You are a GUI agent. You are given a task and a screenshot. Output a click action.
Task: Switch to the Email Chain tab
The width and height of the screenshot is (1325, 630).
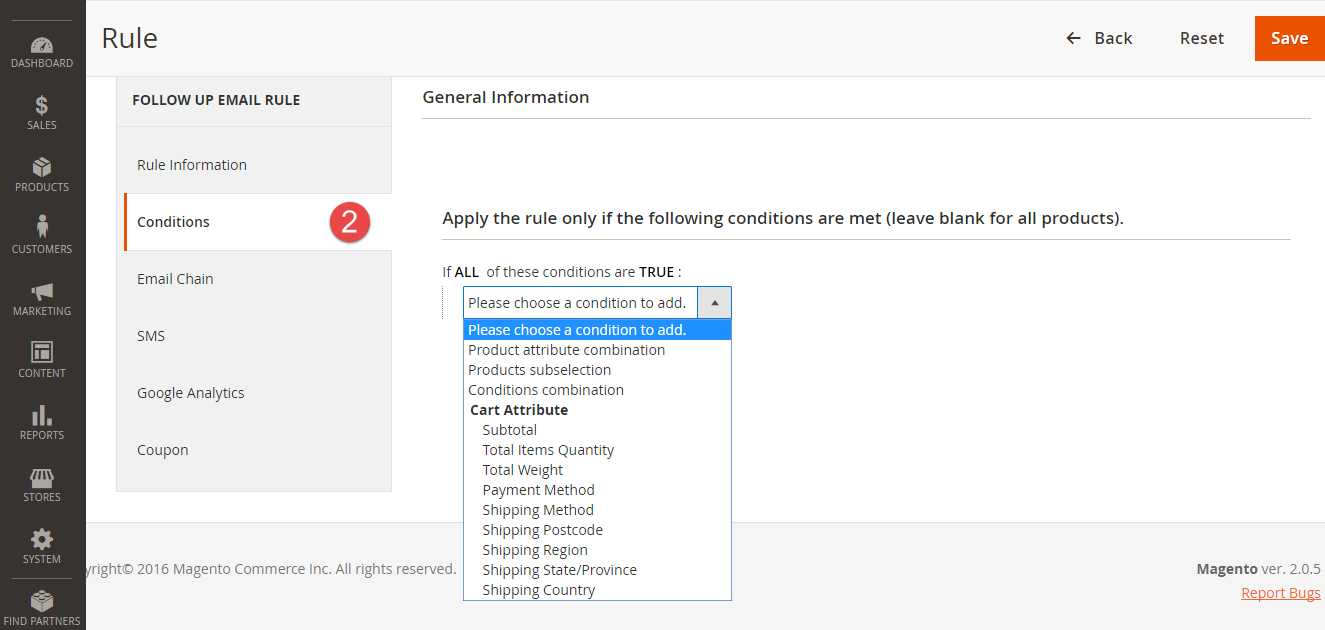point(175,279)
